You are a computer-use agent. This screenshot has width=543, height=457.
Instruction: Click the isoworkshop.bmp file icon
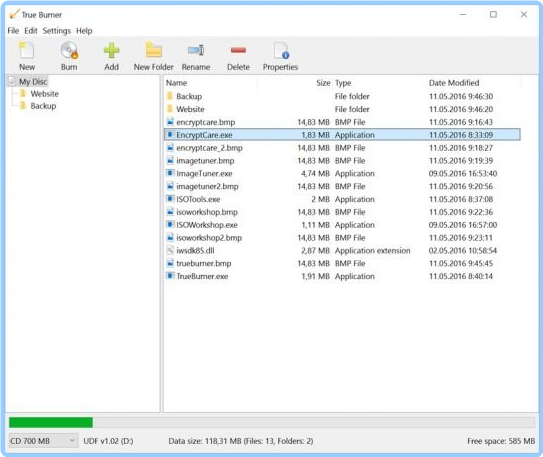pyautogui.click(x=170, y=212)
